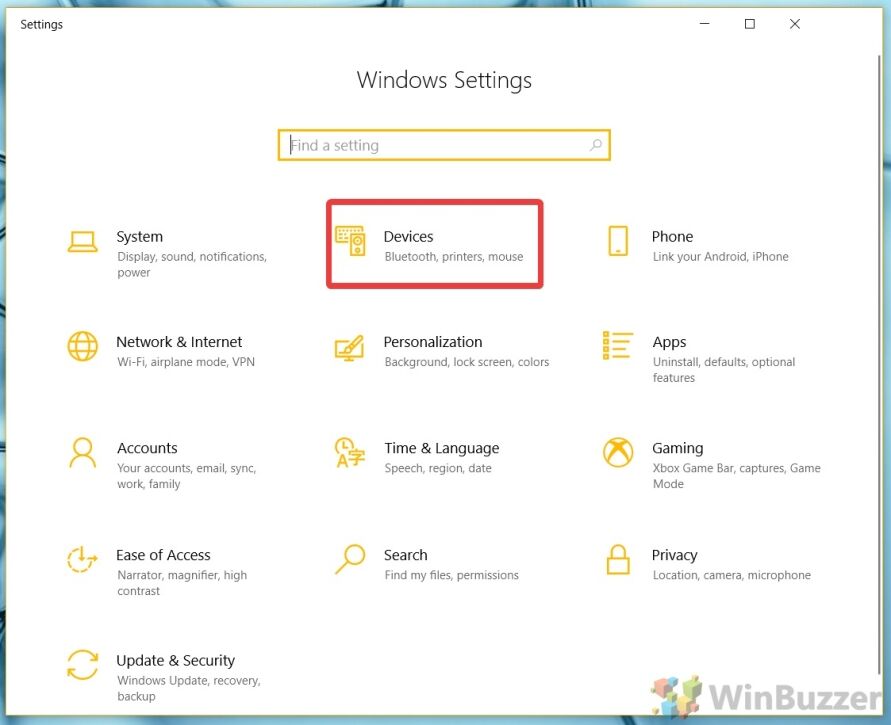This screenshot has height=725, width=891.
Task: Open the Search settings title
Action: pos(405,555)
